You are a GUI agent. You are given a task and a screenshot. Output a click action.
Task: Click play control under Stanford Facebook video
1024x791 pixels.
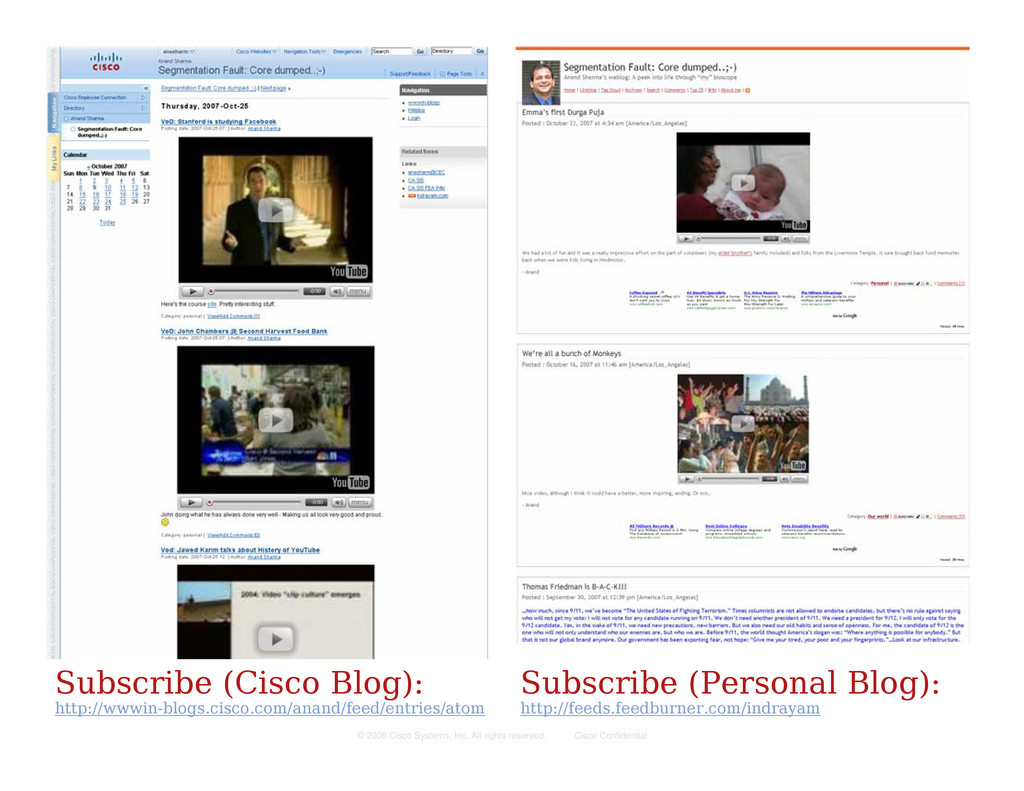(192, 291)
